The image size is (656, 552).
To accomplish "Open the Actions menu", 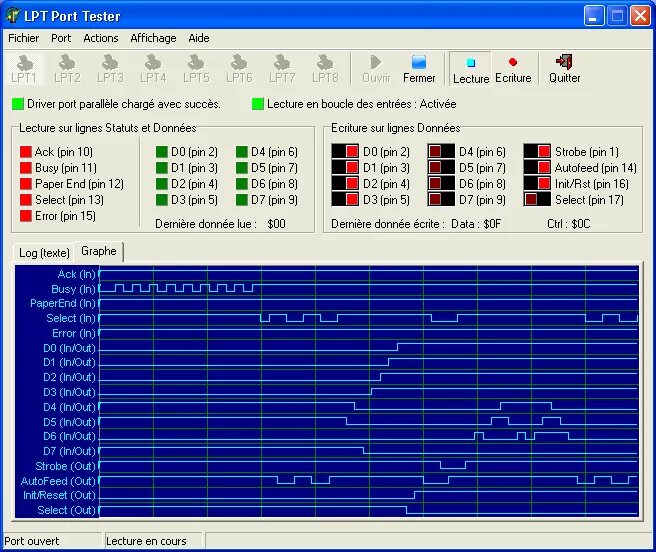I will 101,38.
